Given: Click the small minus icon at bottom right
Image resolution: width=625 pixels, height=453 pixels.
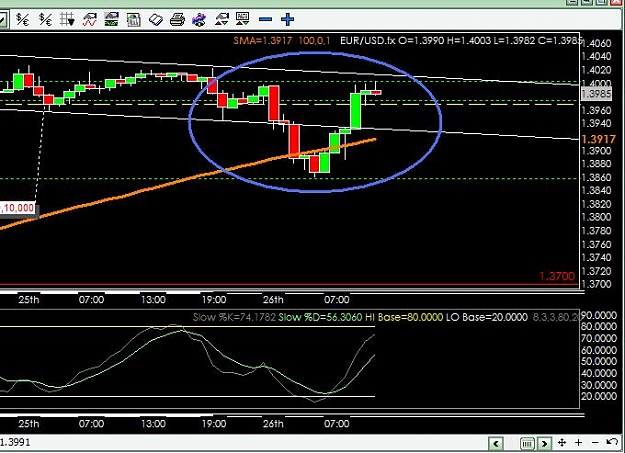Looking at the screenshot, I should coord(595,443).
